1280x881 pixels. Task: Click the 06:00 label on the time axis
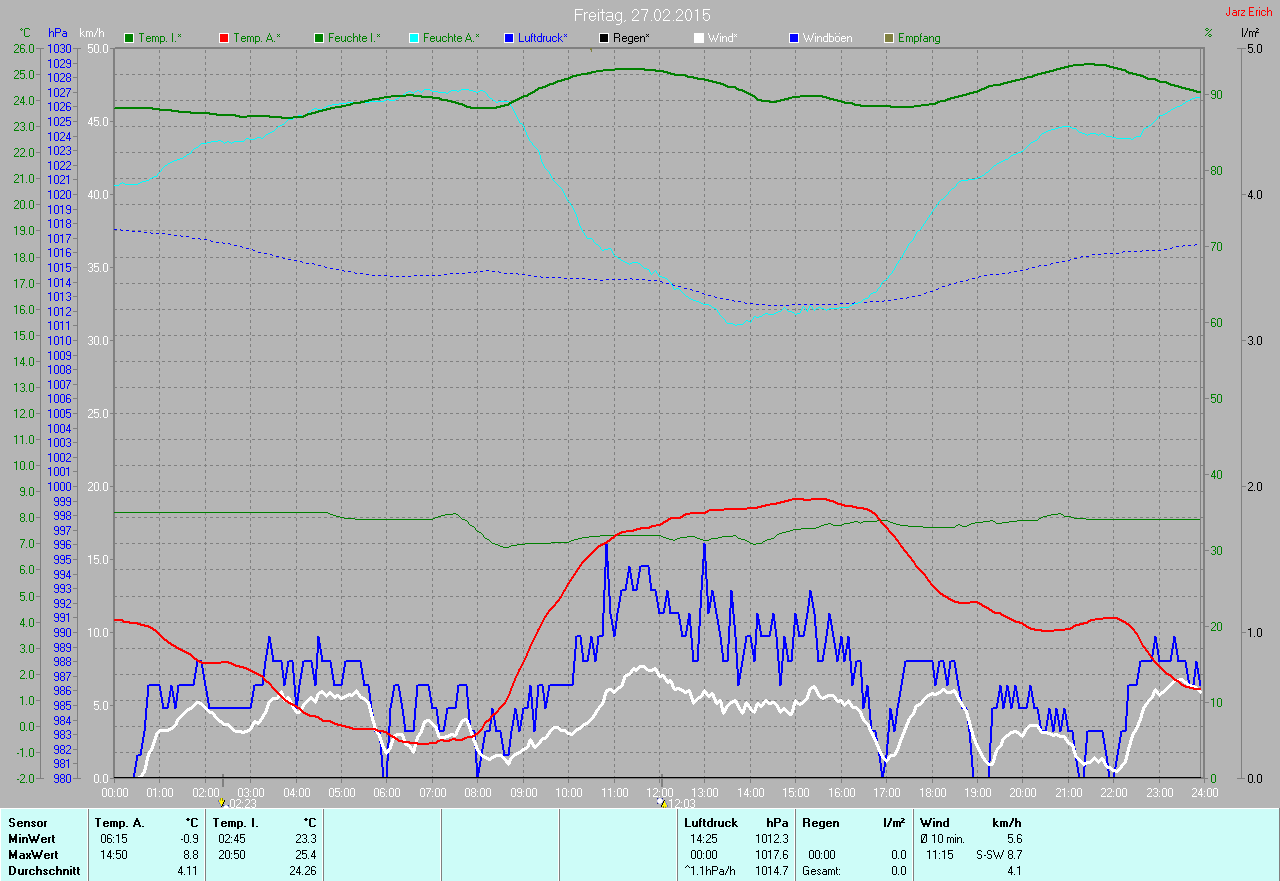point(387,792)
